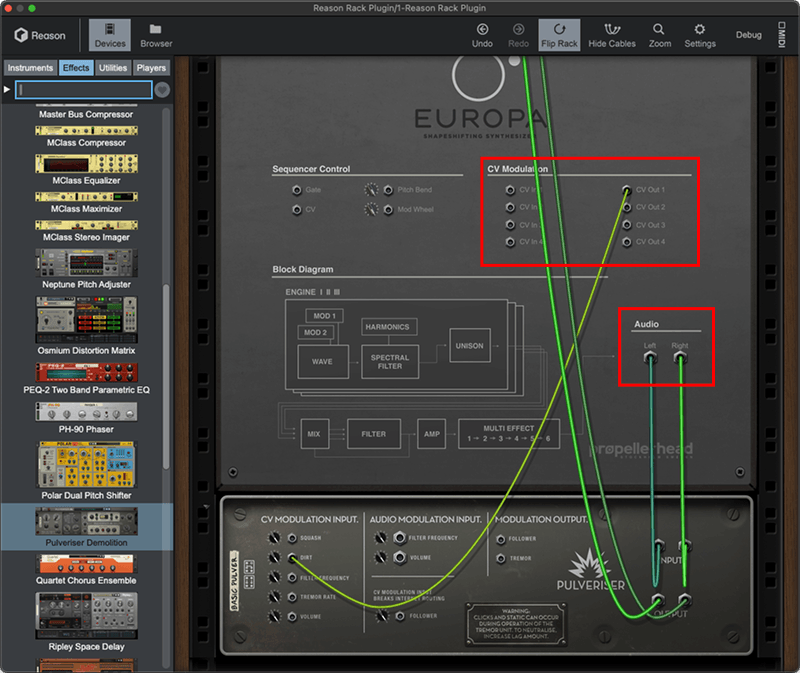This screenshot has width=800, height=674.
Task: Click the device list scrollbar
Action: tap(166, 377)
